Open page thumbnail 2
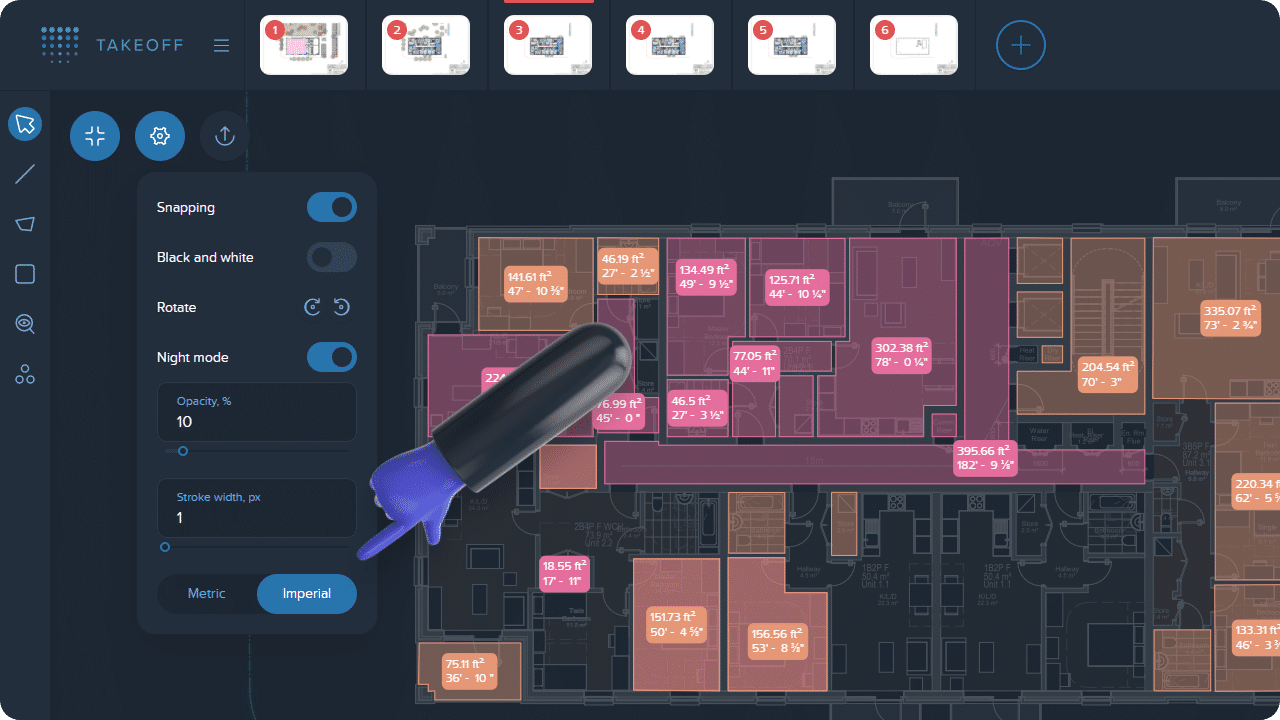Image resolution: width=1280 pixels, height=720 pixels. pyautogui.click(x=426, y=45)
